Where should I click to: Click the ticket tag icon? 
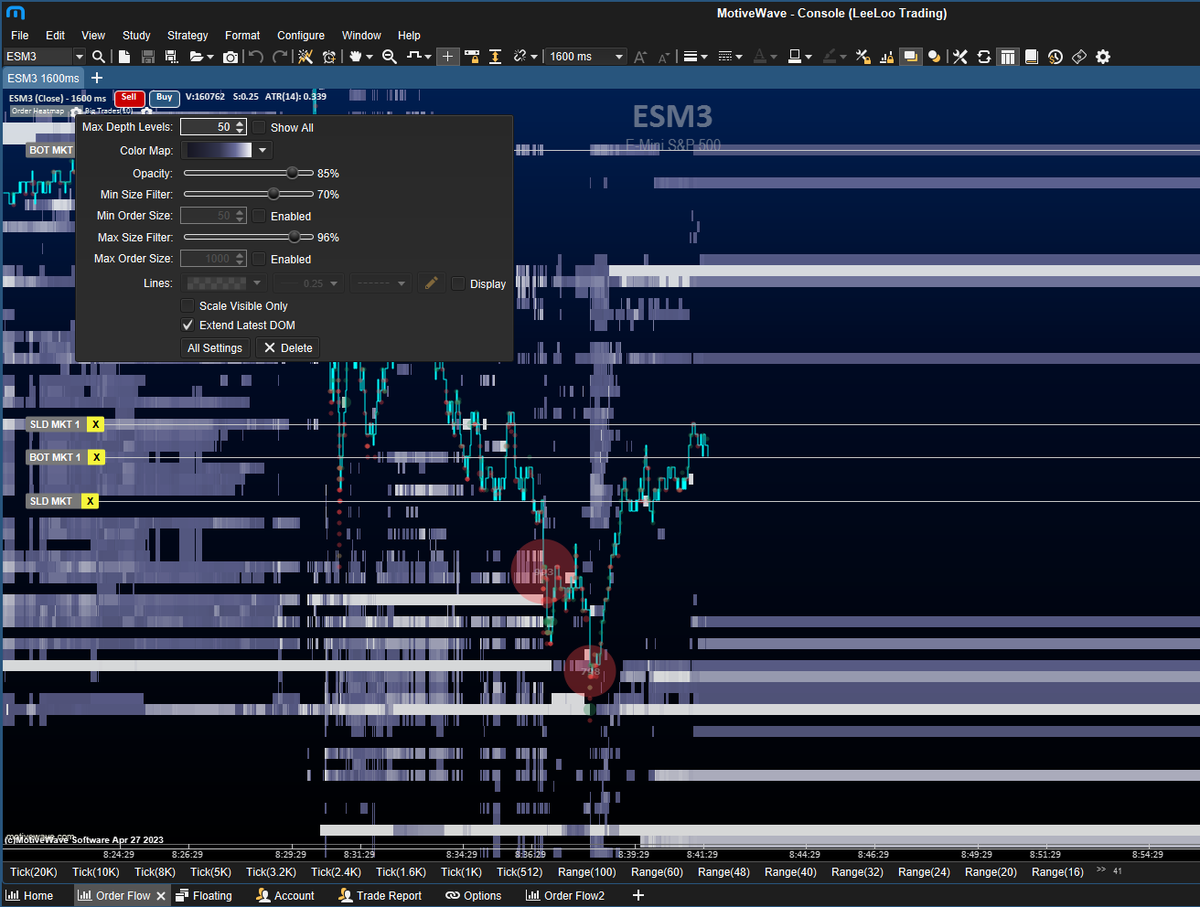1079,57
